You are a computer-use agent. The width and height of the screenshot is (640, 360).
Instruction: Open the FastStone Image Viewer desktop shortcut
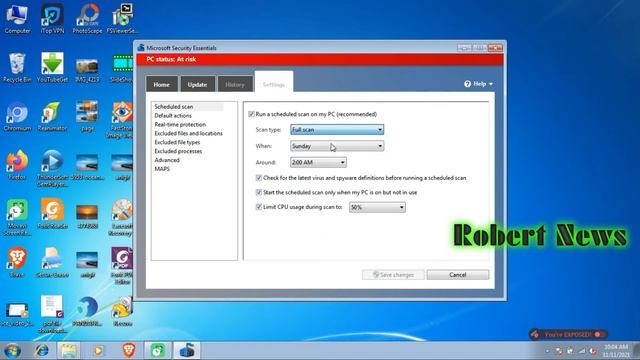click(122, 119)
